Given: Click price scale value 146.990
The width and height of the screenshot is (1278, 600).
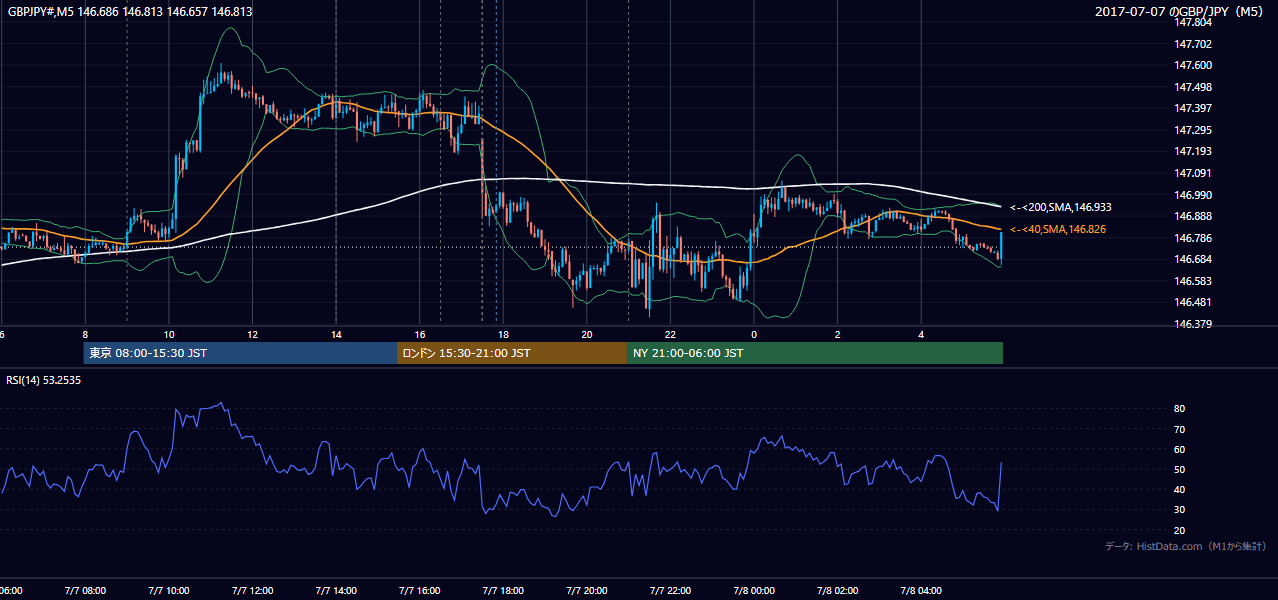Looking at the screenshot, I should tap(1194, 195).
